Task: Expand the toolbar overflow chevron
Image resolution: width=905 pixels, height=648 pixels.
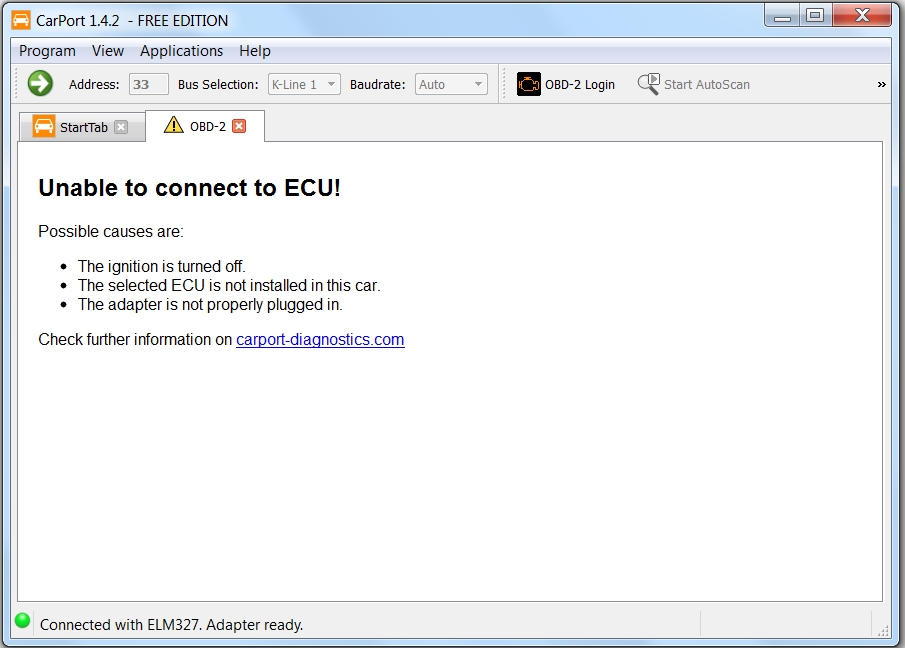Action: (881, 85)
